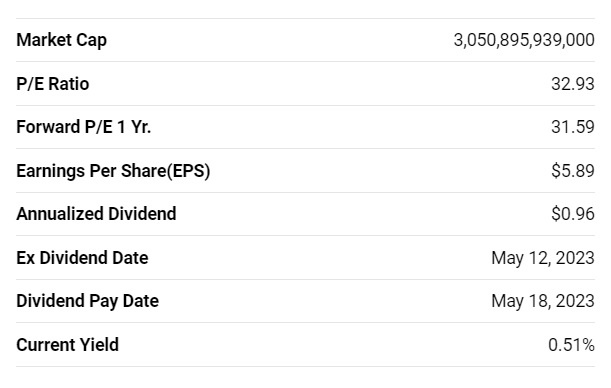Click the Market Cap label

62,41
